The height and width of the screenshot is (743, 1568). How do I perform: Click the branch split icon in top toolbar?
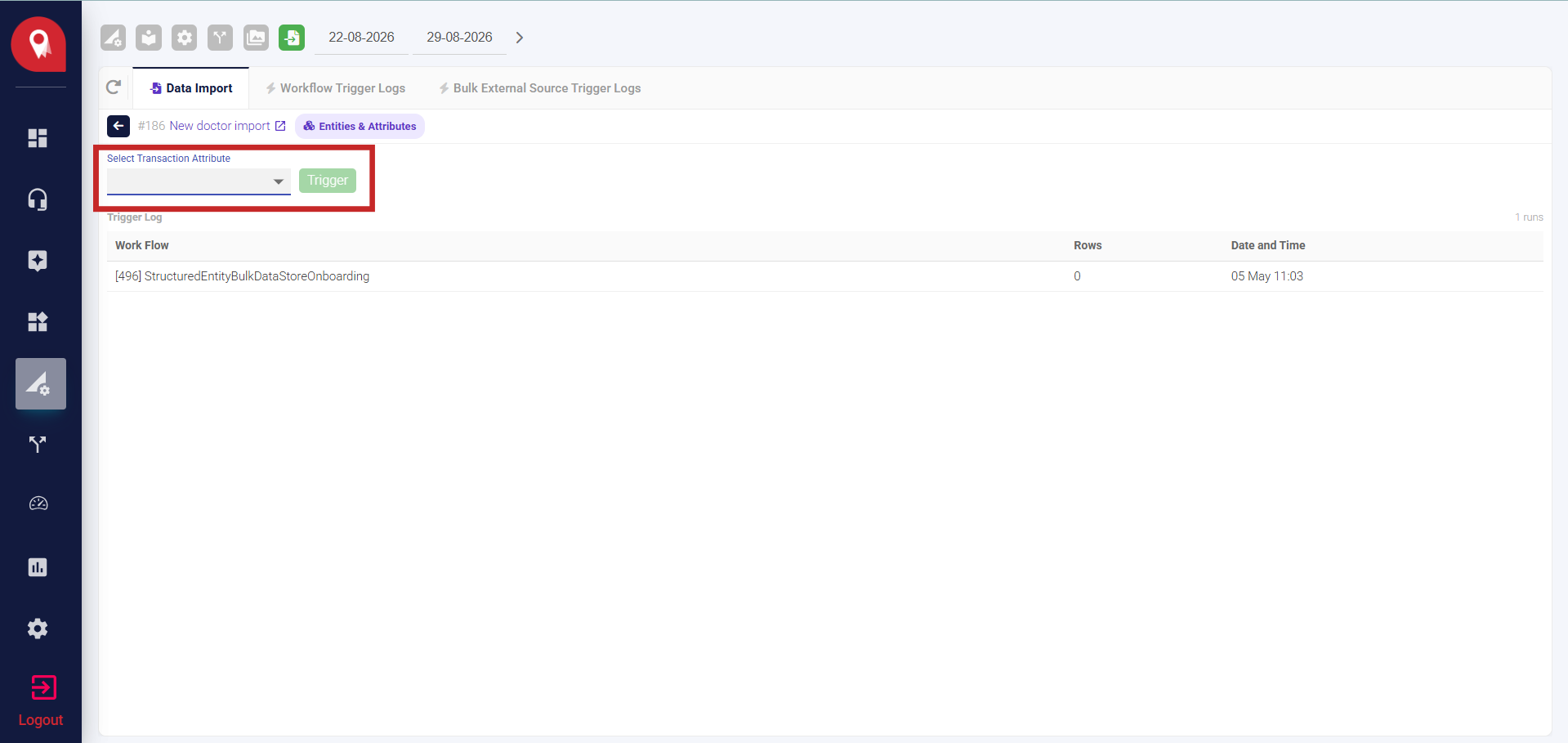[x=221, y=38]
